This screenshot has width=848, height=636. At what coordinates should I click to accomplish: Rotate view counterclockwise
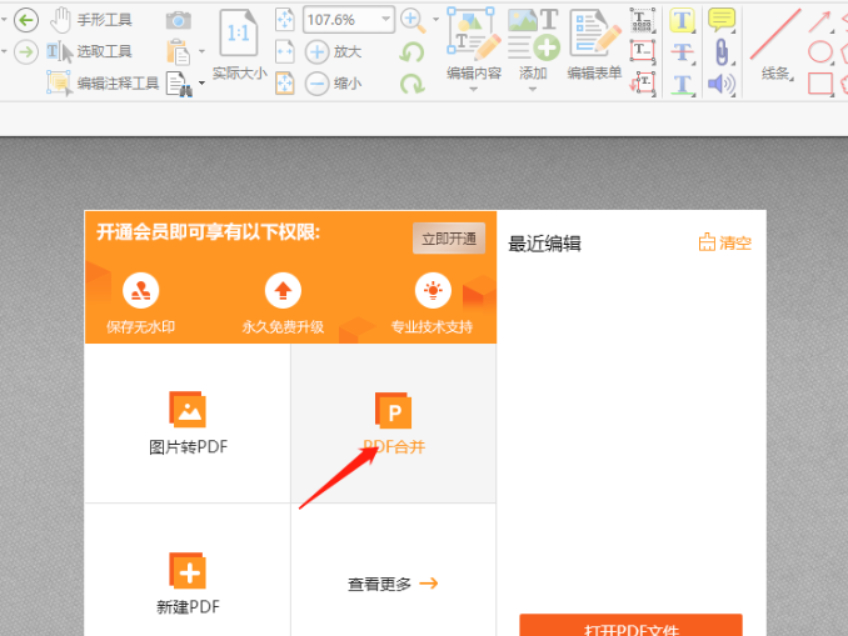pyautogui.click(x=412, y=52)
